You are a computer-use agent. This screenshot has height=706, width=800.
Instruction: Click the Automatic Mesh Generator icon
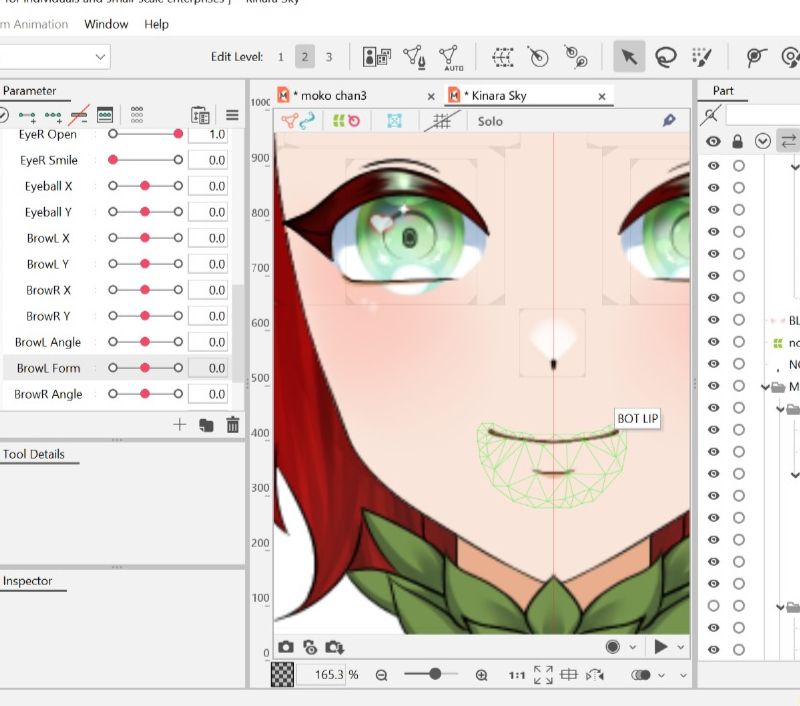click(449, 57)
